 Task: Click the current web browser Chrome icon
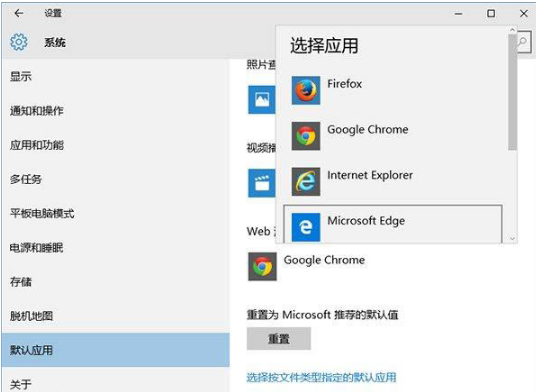(x=262, y=267)
